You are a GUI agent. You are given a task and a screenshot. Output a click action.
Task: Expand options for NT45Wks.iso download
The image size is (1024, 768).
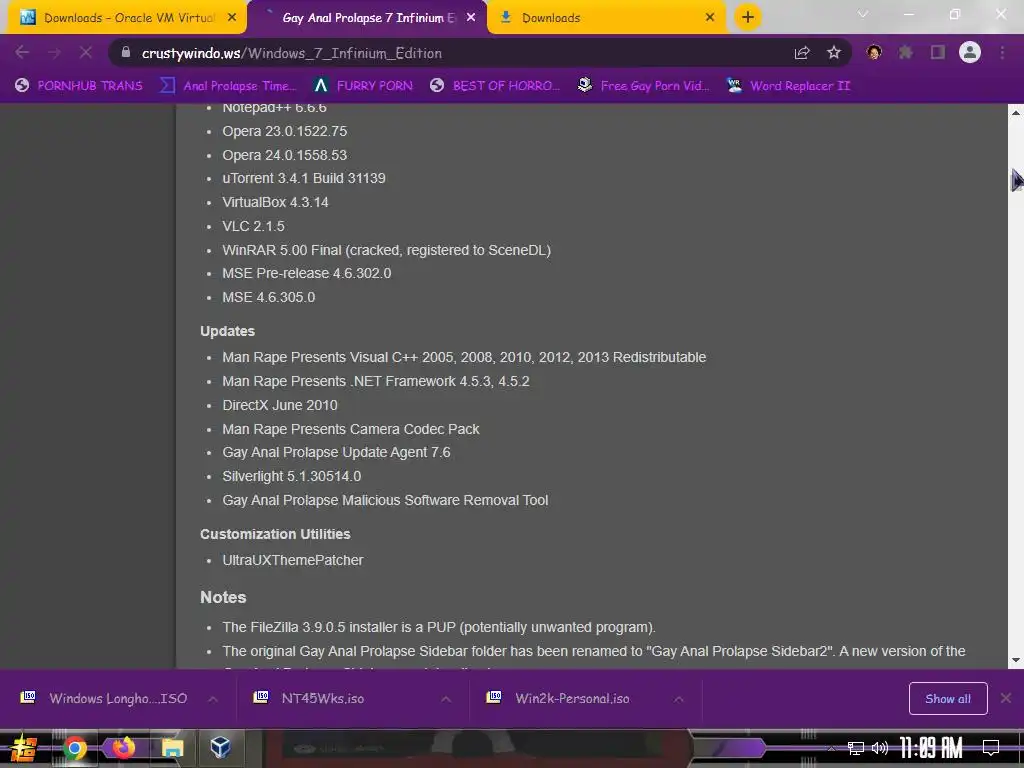coord(446,699)
